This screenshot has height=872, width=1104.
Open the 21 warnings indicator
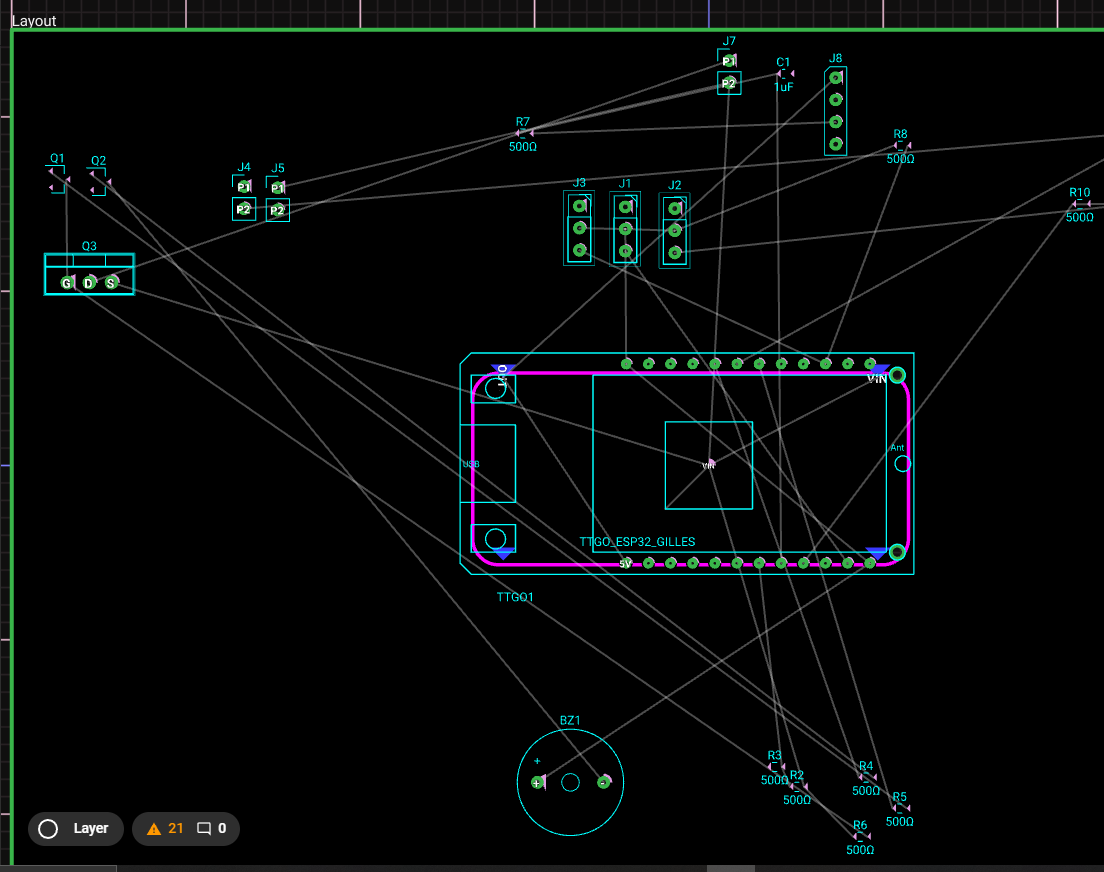click(x=165, y=828)
